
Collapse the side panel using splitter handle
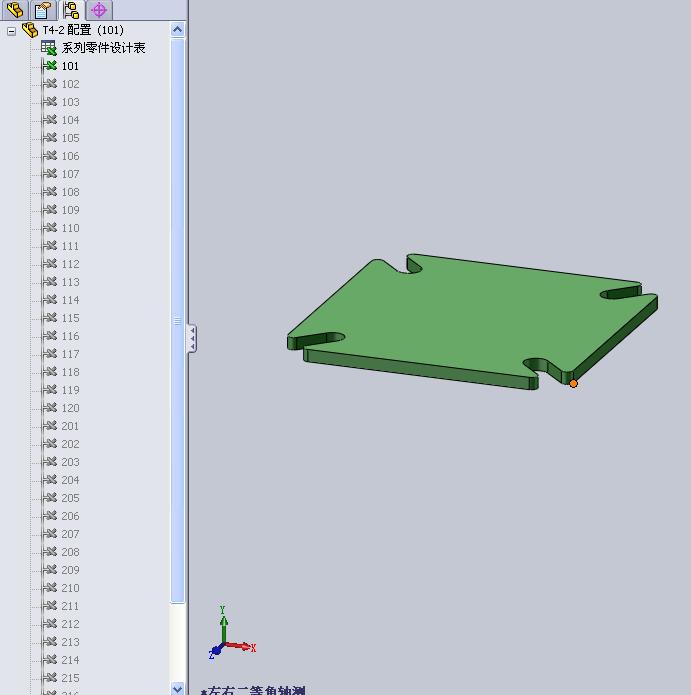192,339
